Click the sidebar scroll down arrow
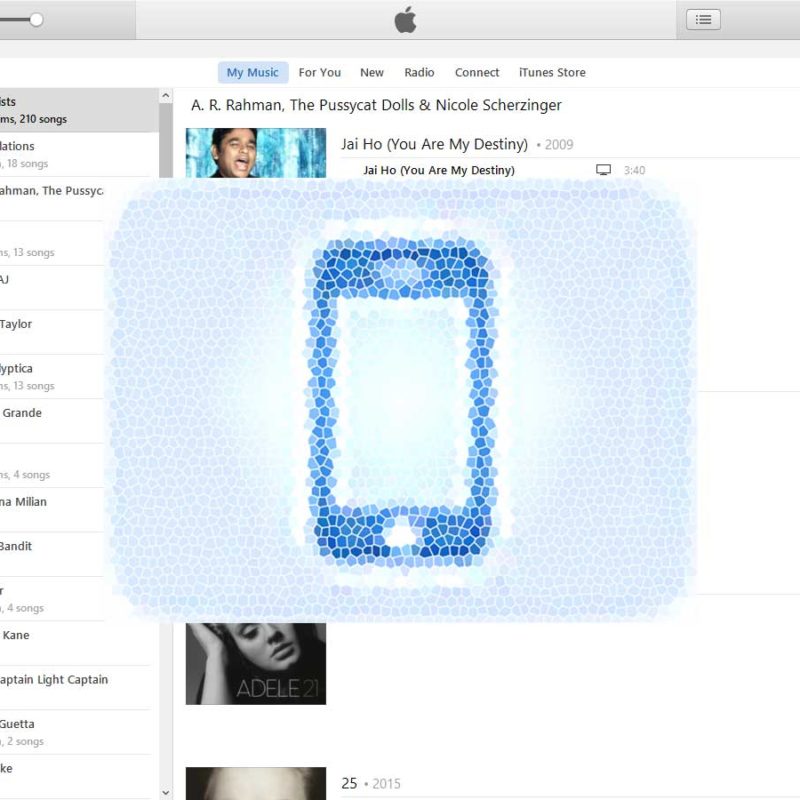The height and width of the screenshot is (800, 800). pos(165,792)
